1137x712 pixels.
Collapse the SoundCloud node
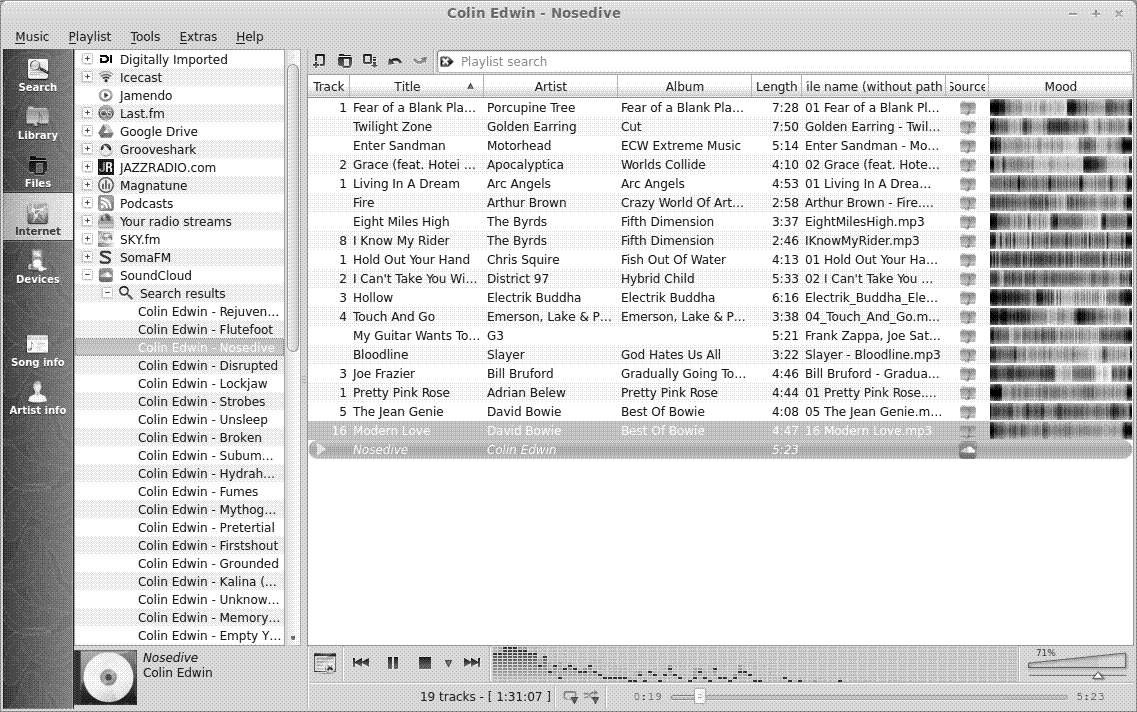(x=87, y=275)
